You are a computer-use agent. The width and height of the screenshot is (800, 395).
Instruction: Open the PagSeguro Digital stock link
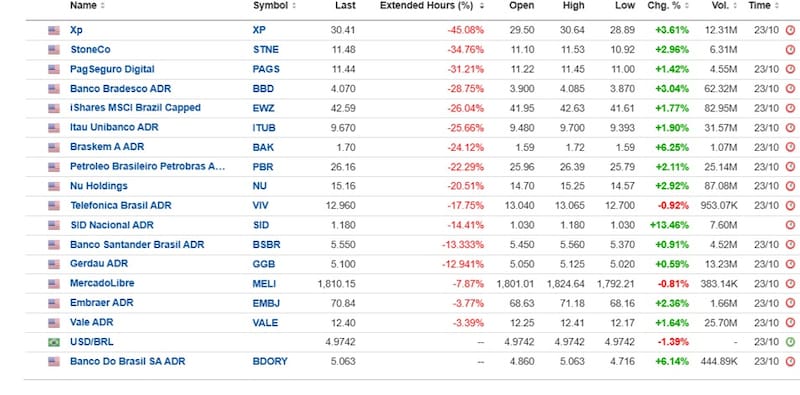pos(112,69)
